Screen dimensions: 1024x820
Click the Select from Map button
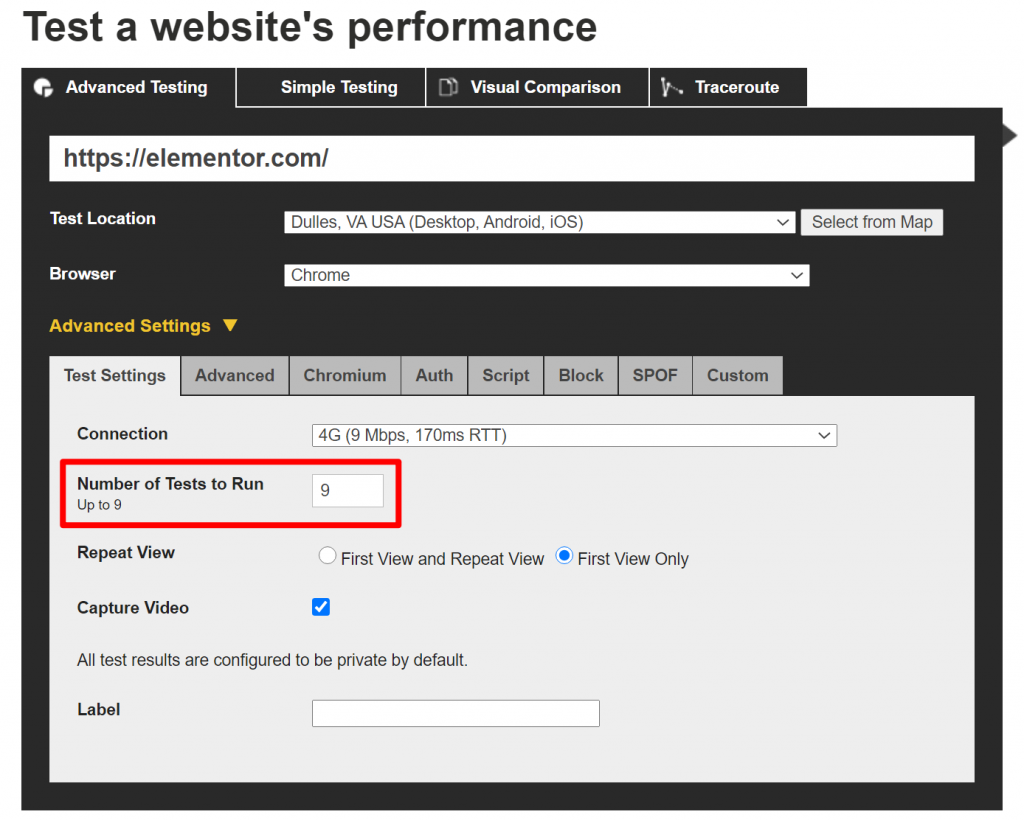click(871, 222)
